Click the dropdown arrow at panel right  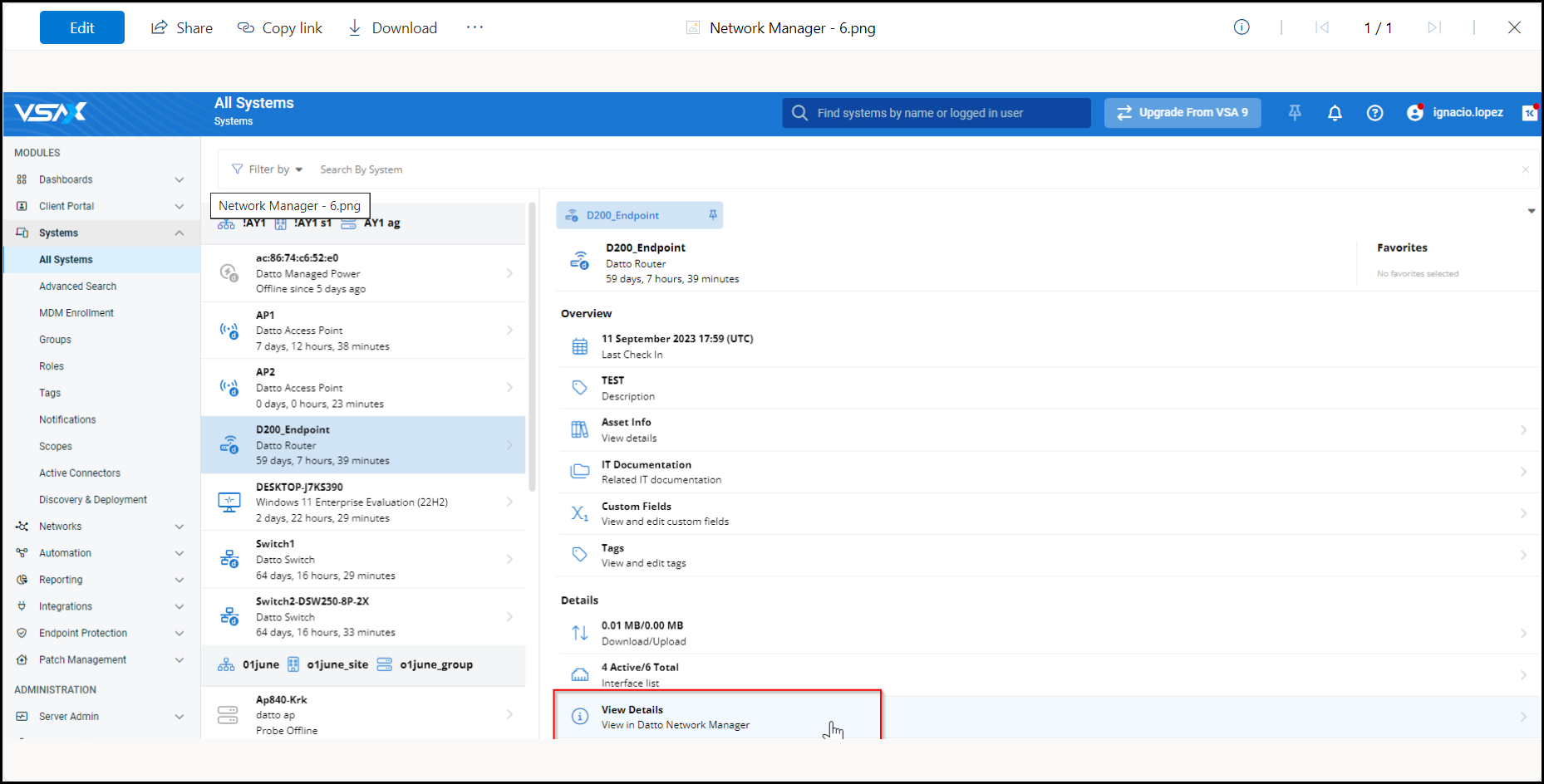point(1531,211)
